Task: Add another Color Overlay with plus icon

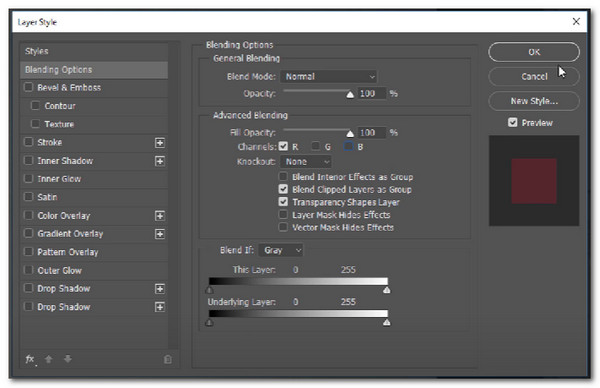Action: tap(160, 216)
